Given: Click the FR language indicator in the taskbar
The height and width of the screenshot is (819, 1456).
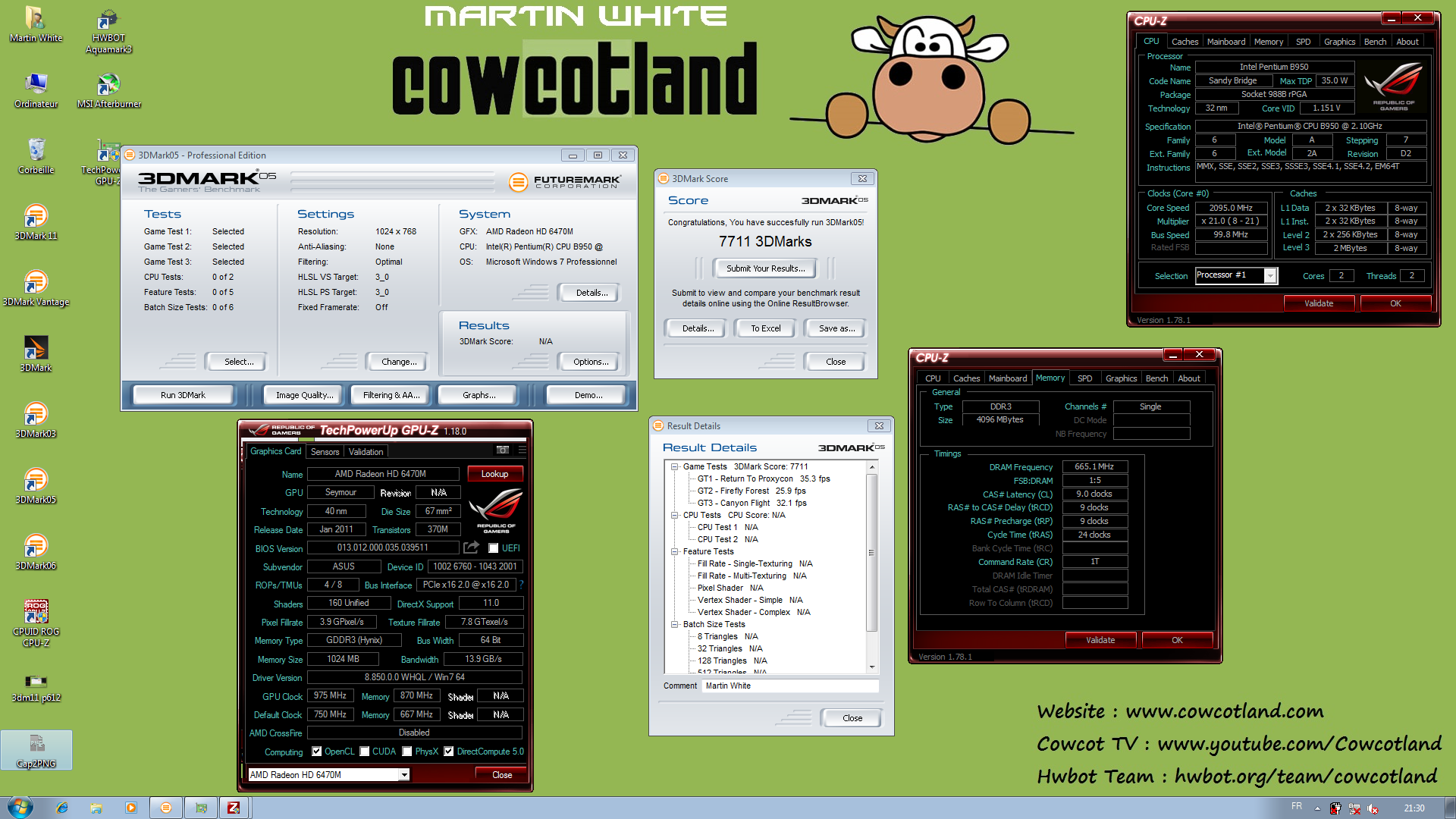Looking at the screenshot, I should tap(1296, 806).
